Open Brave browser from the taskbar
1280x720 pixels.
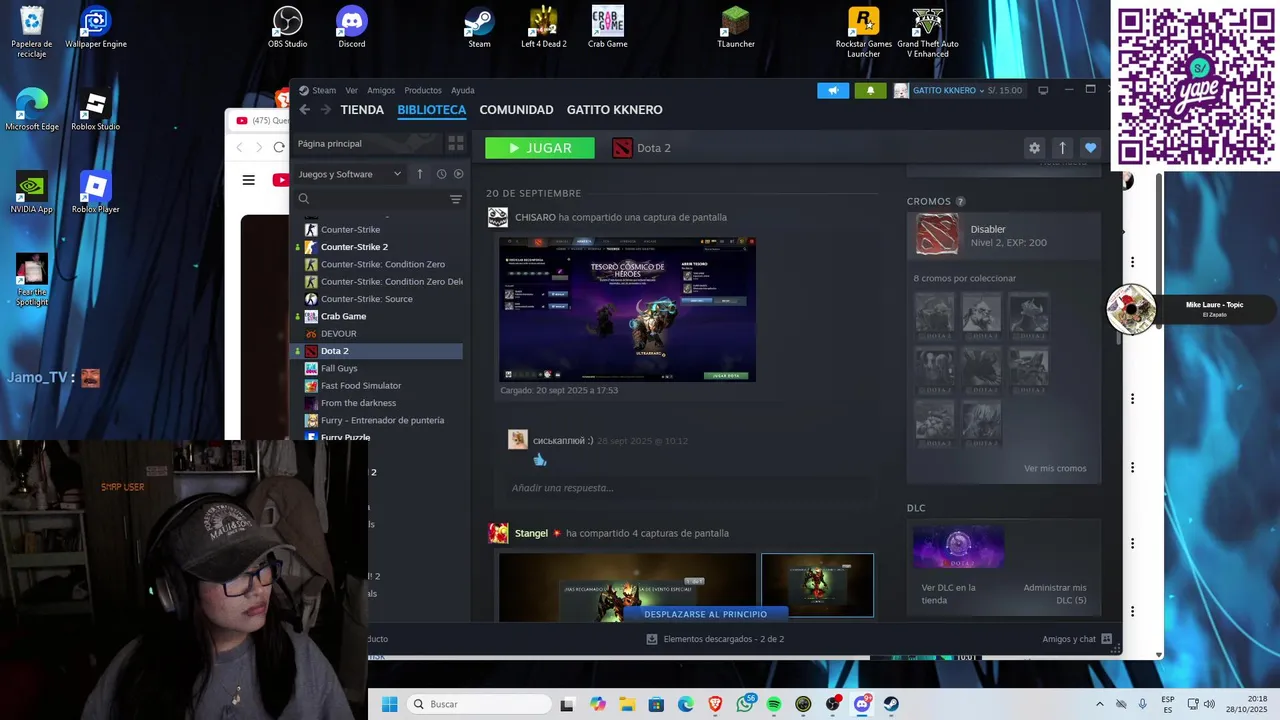(x=715, y=704)
